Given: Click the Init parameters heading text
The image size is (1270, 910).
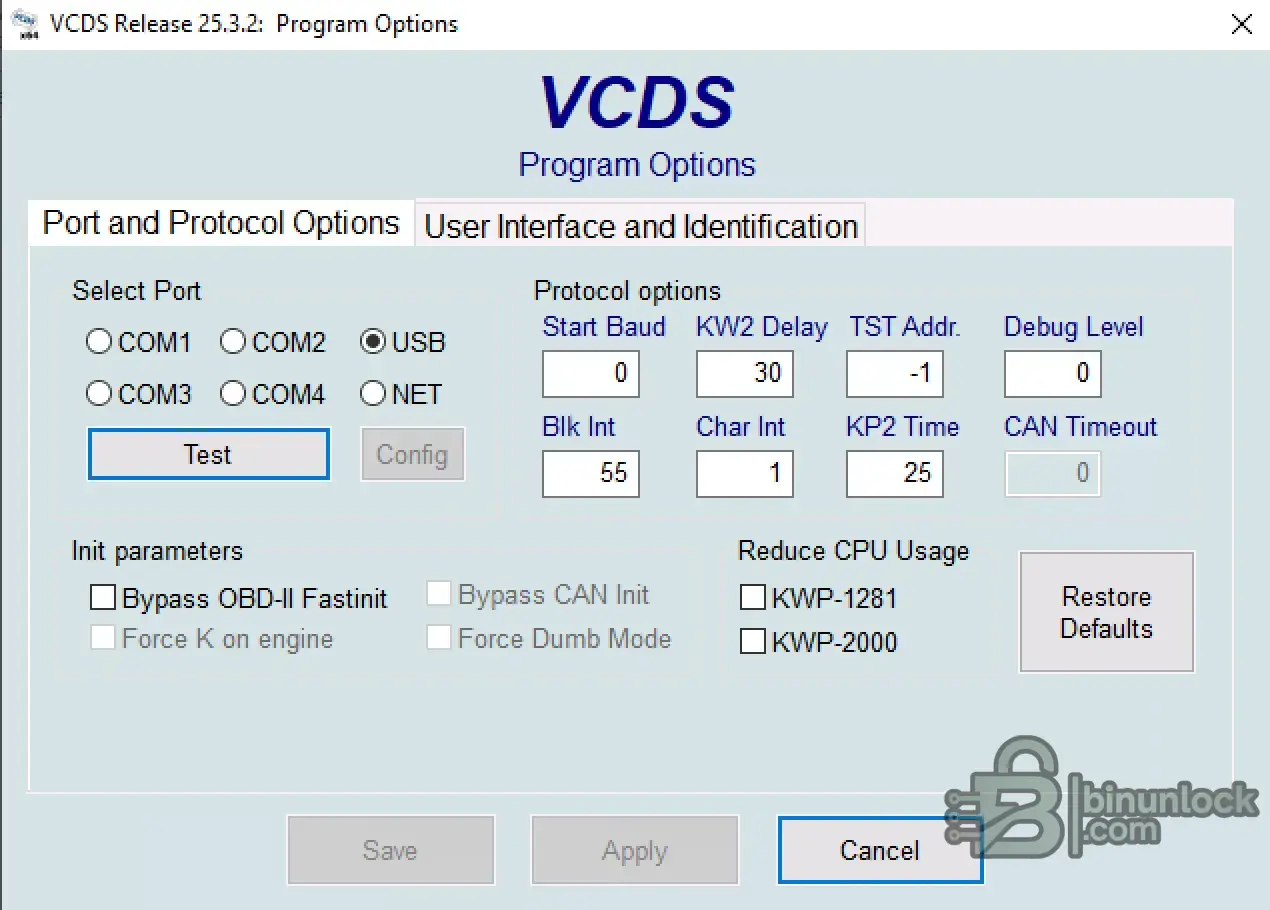Looking at the screenshot, I should [157, 551].
